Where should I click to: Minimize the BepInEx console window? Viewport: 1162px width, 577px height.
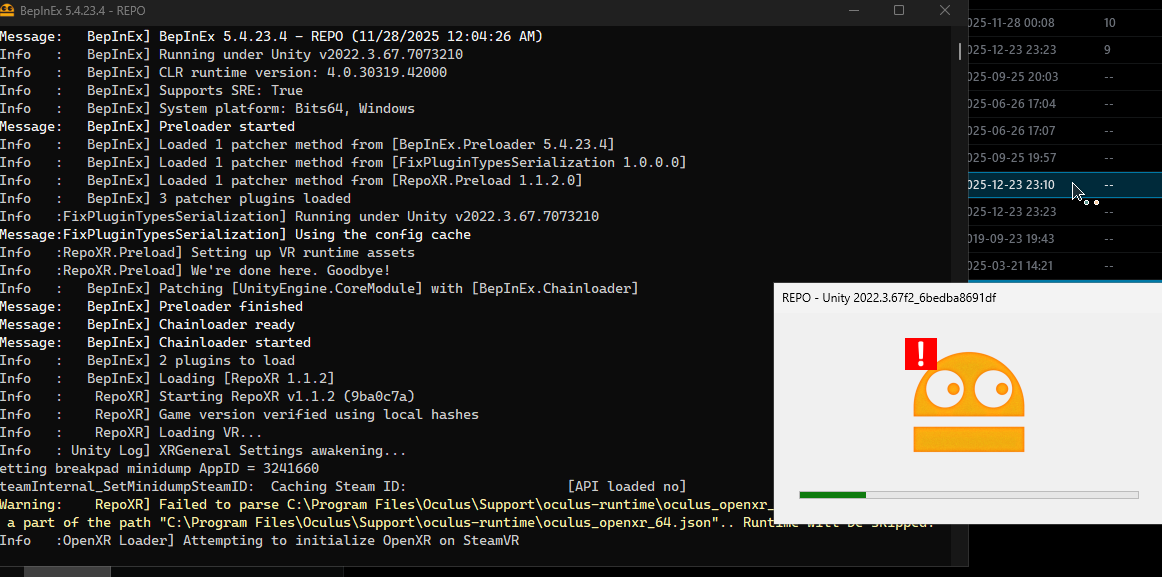coord(851,10)
